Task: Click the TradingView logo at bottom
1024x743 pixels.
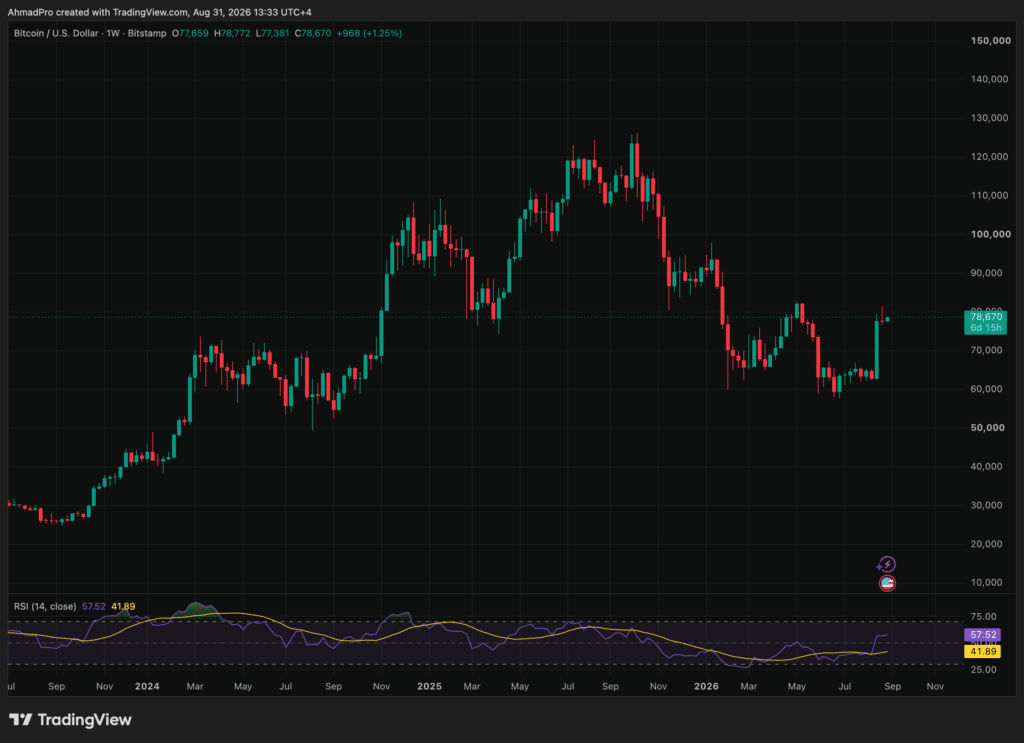Action: [x=70, y=719]
